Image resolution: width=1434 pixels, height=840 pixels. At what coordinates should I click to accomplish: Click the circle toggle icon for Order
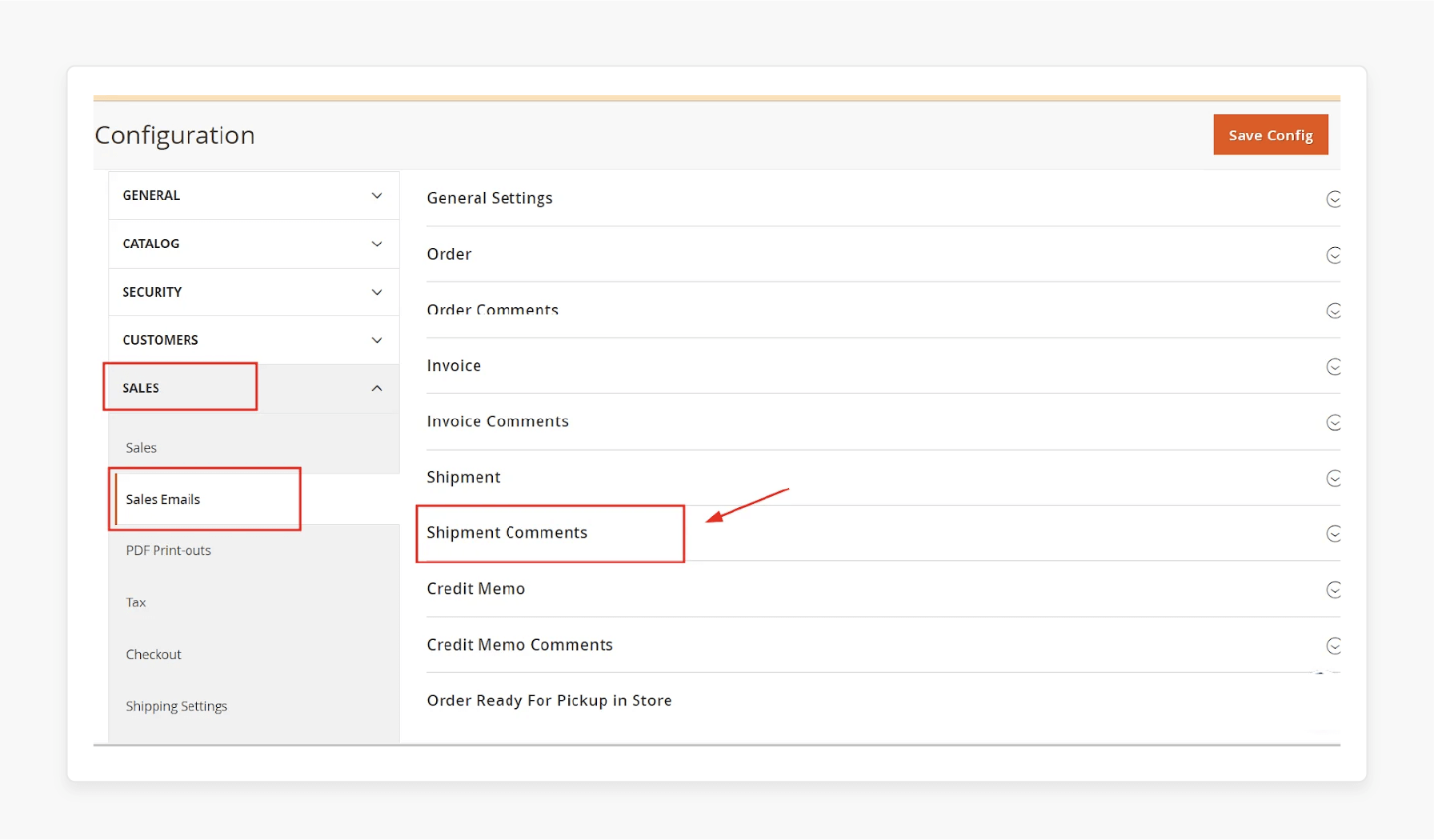tap(1333, 255)
